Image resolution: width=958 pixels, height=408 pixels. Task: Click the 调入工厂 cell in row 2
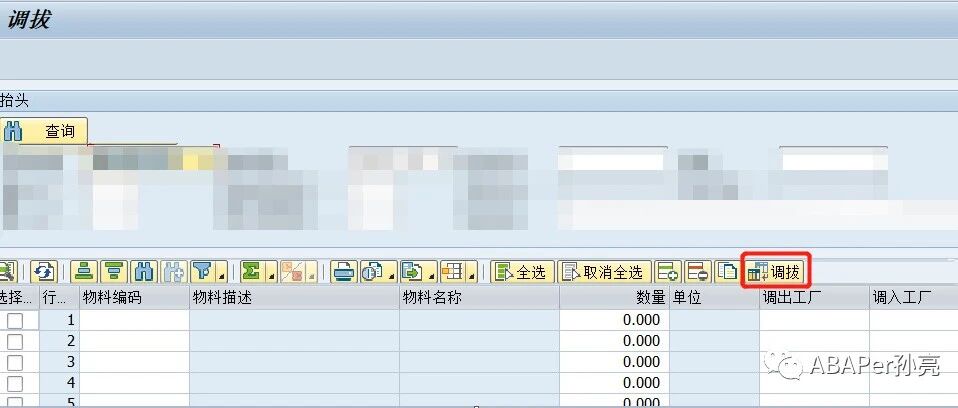pyautogui.click(x=914, y=341)
